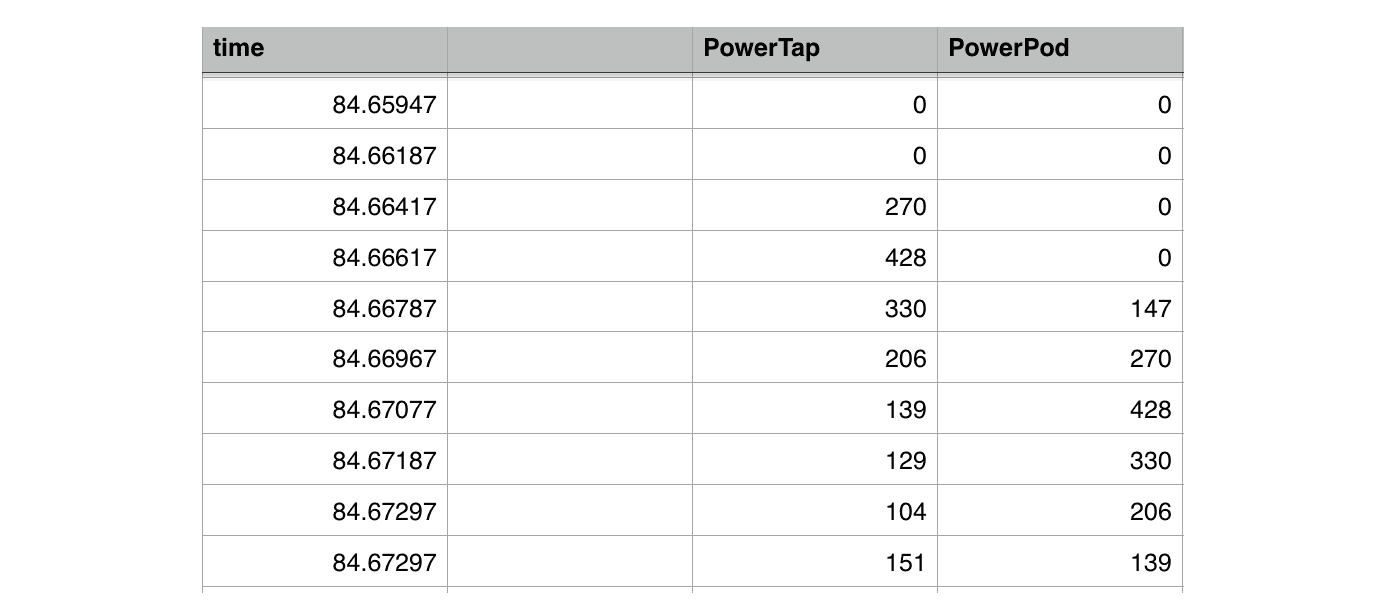Select the PowerTap cell with value 270
The image size is (1400, 600).
[x=905, y=207]
